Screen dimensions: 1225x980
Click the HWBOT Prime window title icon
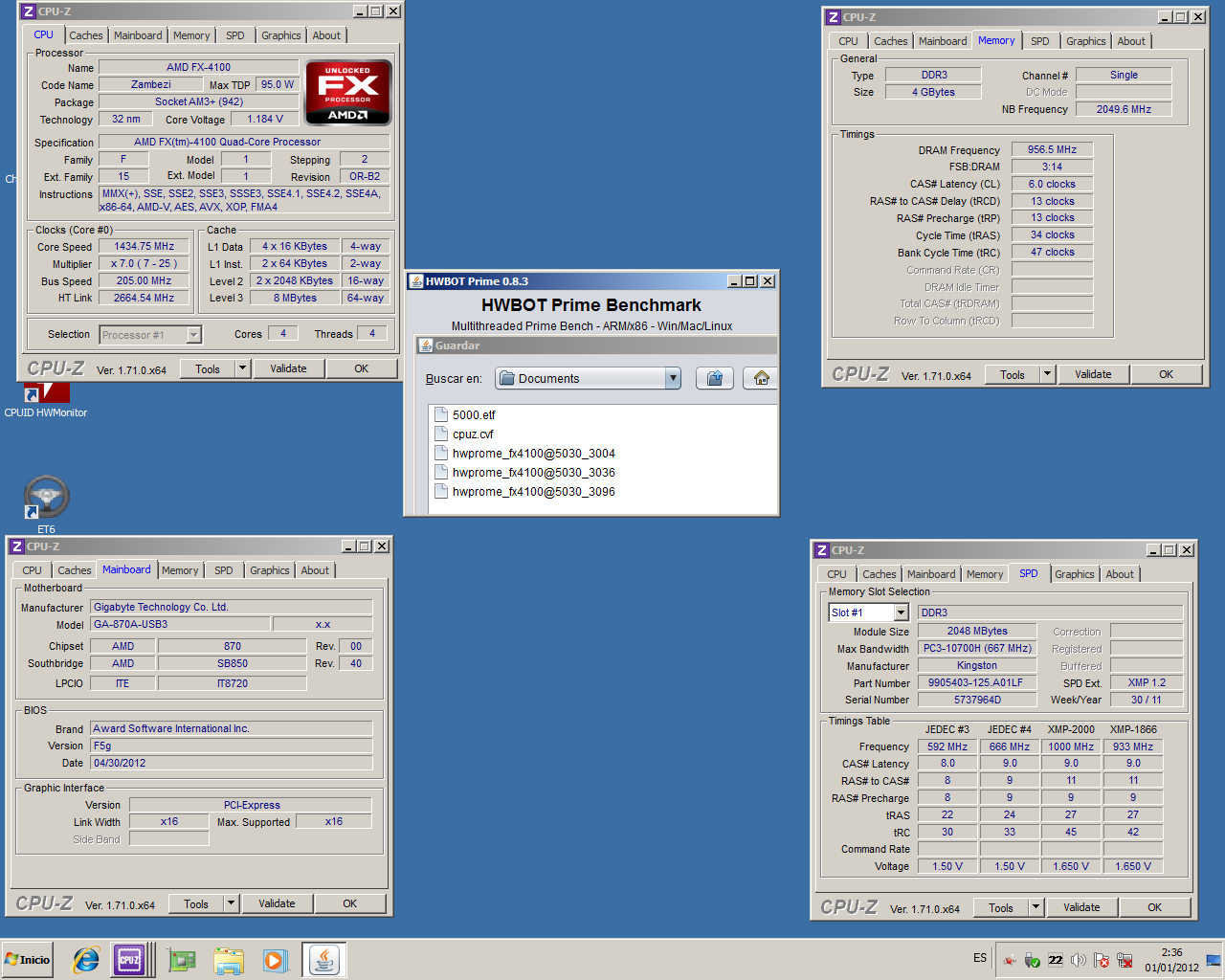[415, 281]
